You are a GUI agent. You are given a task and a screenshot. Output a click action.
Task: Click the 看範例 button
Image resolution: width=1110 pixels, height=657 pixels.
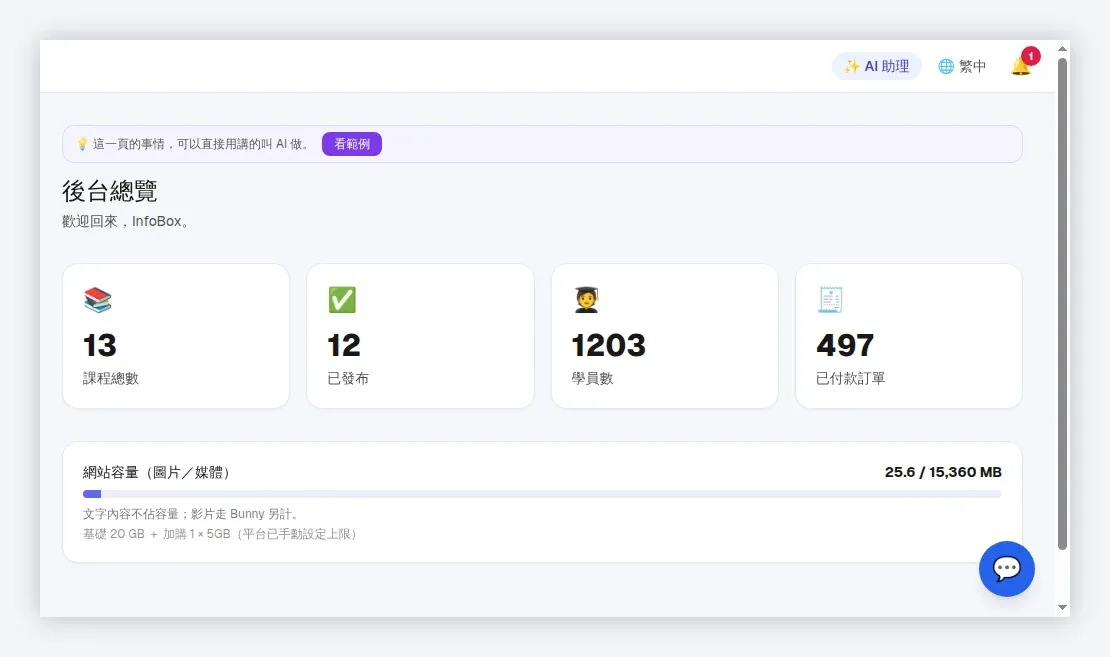point(352,144)
